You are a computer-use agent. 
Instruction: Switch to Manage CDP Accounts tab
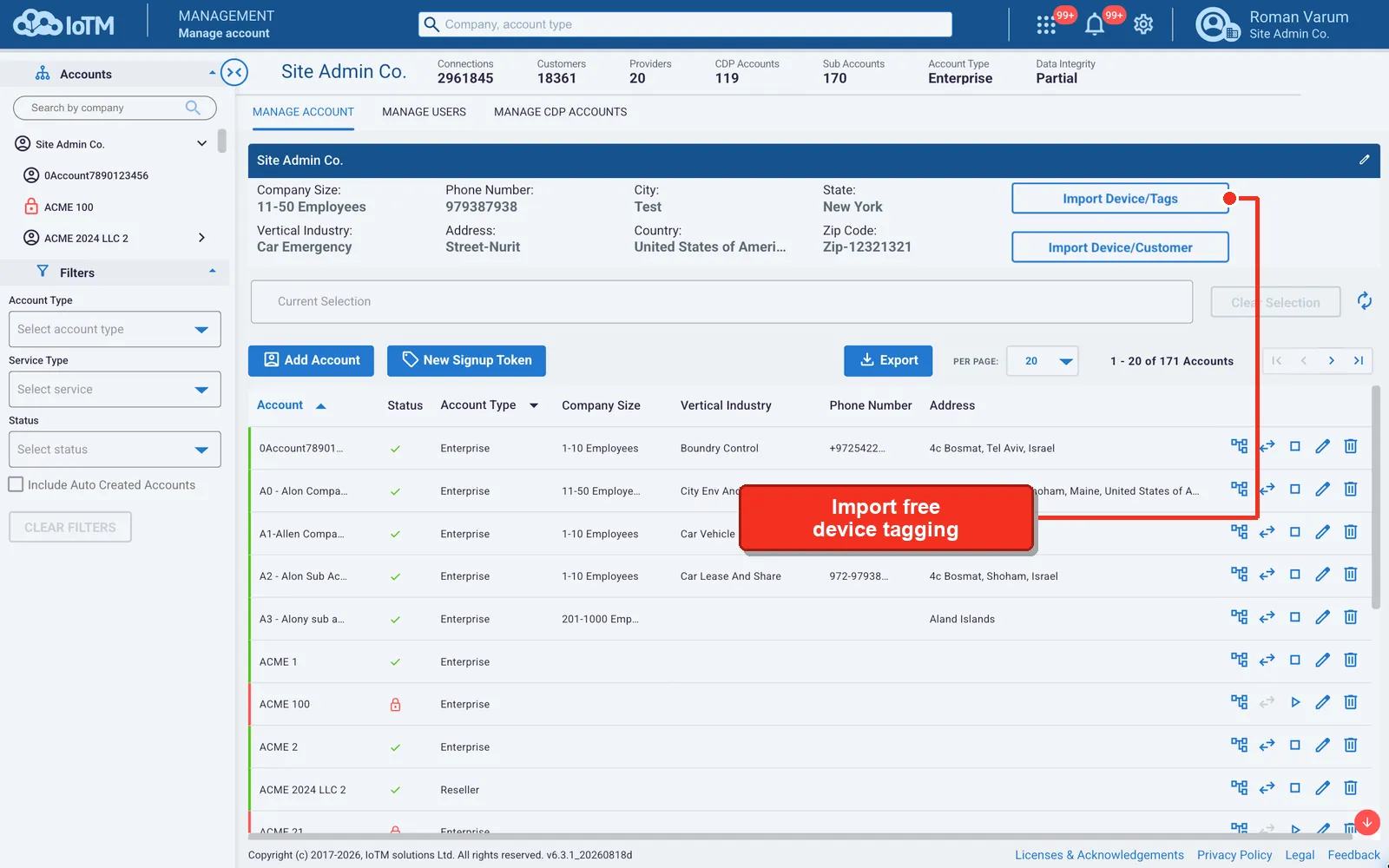(560, 112)
